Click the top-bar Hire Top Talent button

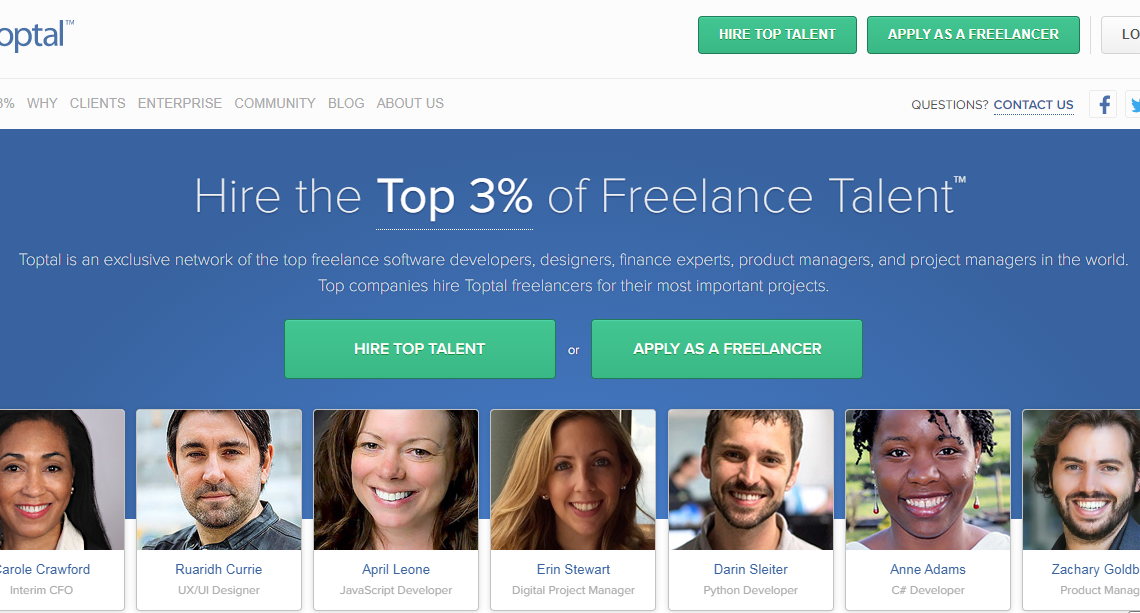coord(777,34)
